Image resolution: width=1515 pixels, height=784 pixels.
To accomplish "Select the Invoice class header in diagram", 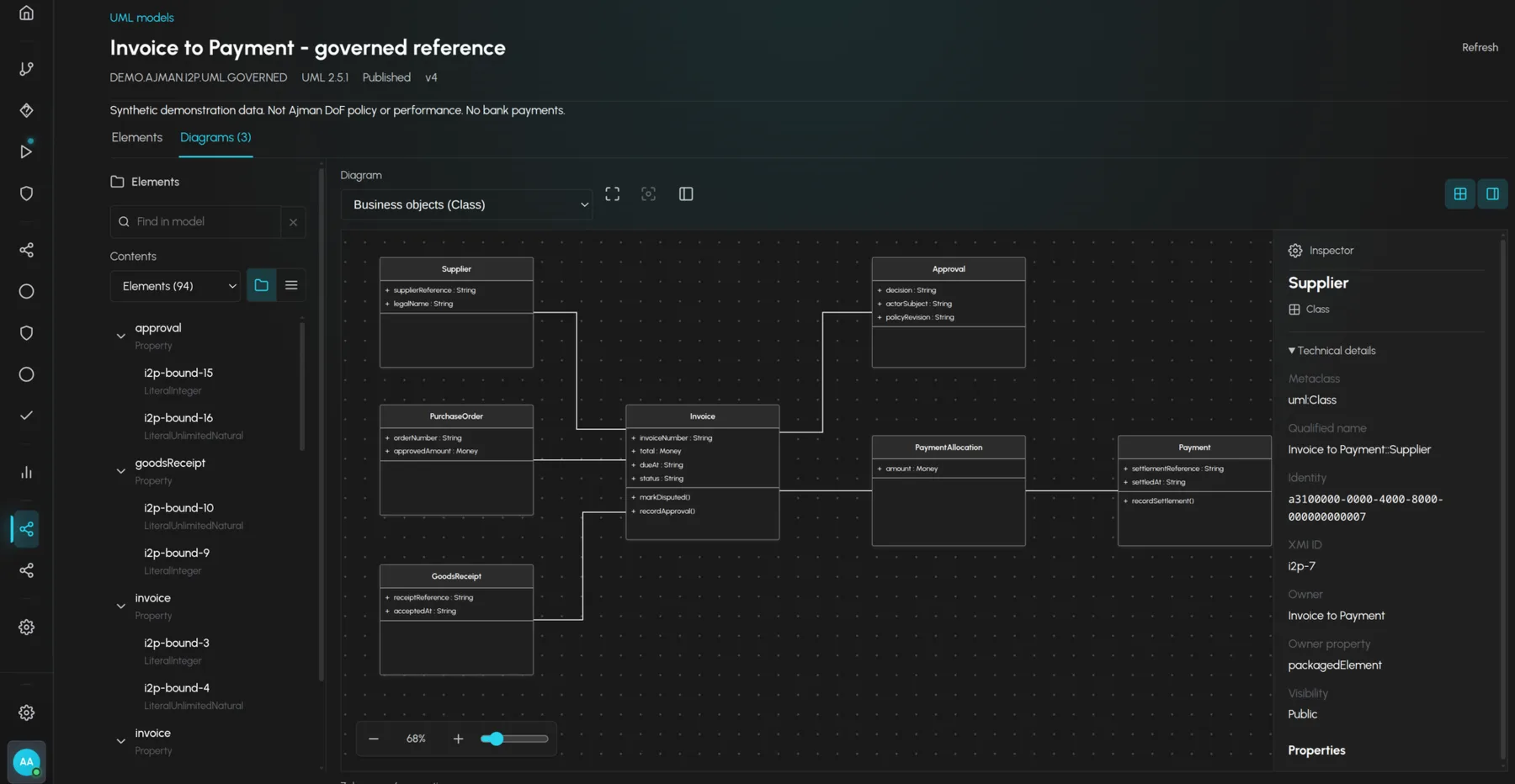I will pyautogui.click(x=703, y=416).
